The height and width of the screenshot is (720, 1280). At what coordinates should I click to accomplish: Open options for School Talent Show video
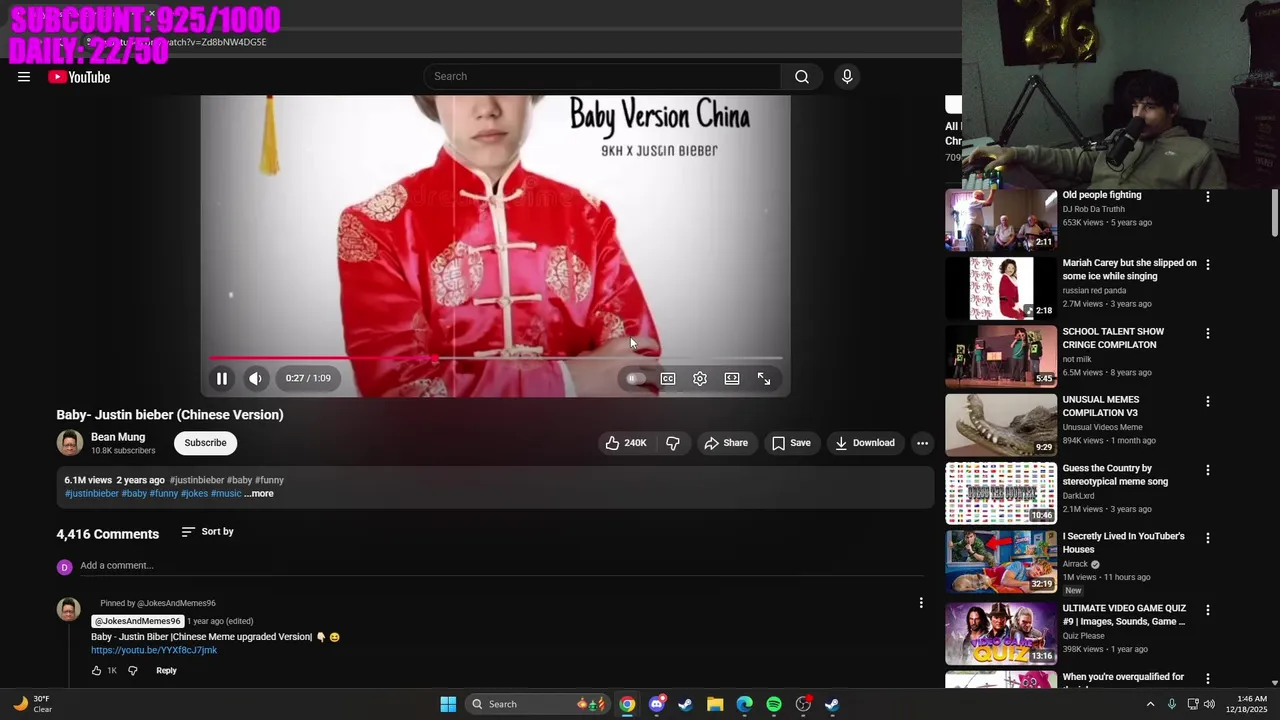[x=1207, y=333]
